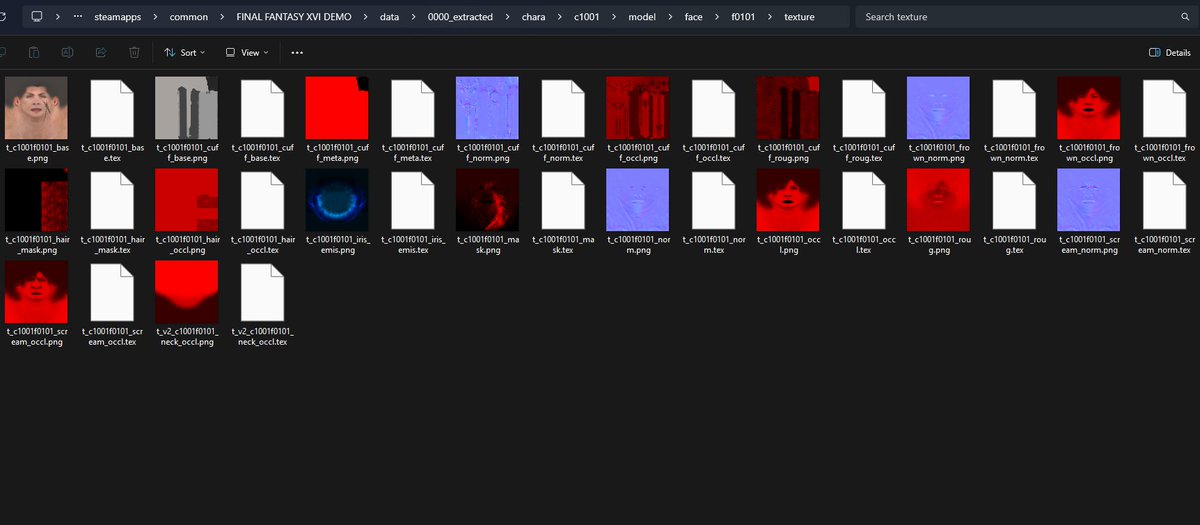Select the dark red t_c1001f0101_cuf_occl.png thumbnail
This screenshot has height=525, width=1200.
click(x=638, y=108)
